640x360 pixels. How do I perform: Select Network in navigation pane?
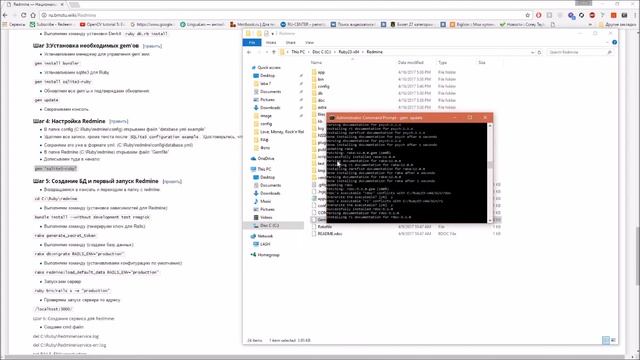click(264, 236)
